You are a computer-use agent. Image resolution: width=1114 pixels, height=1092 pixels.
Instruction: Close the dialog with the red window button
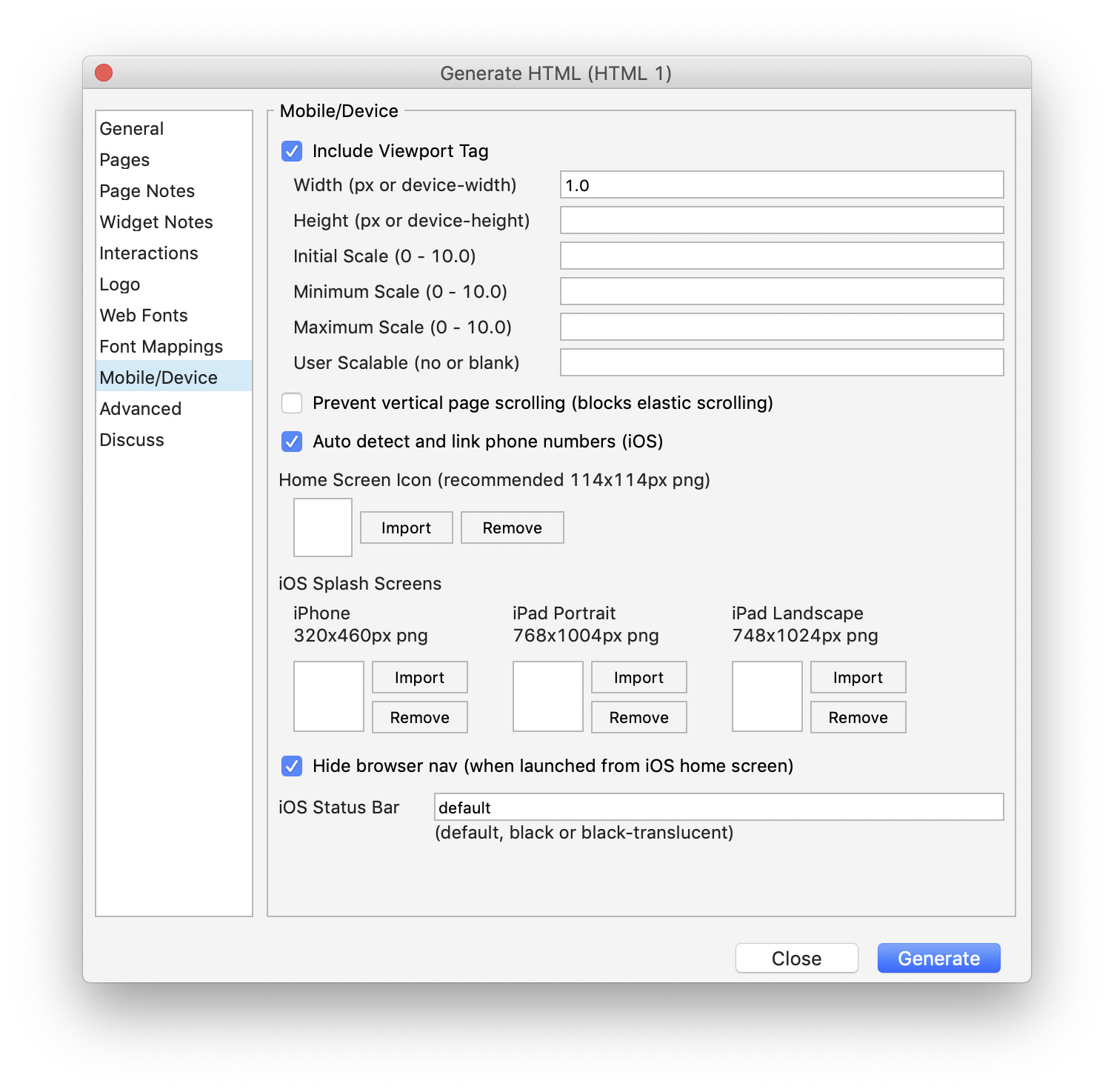pyautogui.click(x=104, y=73)
